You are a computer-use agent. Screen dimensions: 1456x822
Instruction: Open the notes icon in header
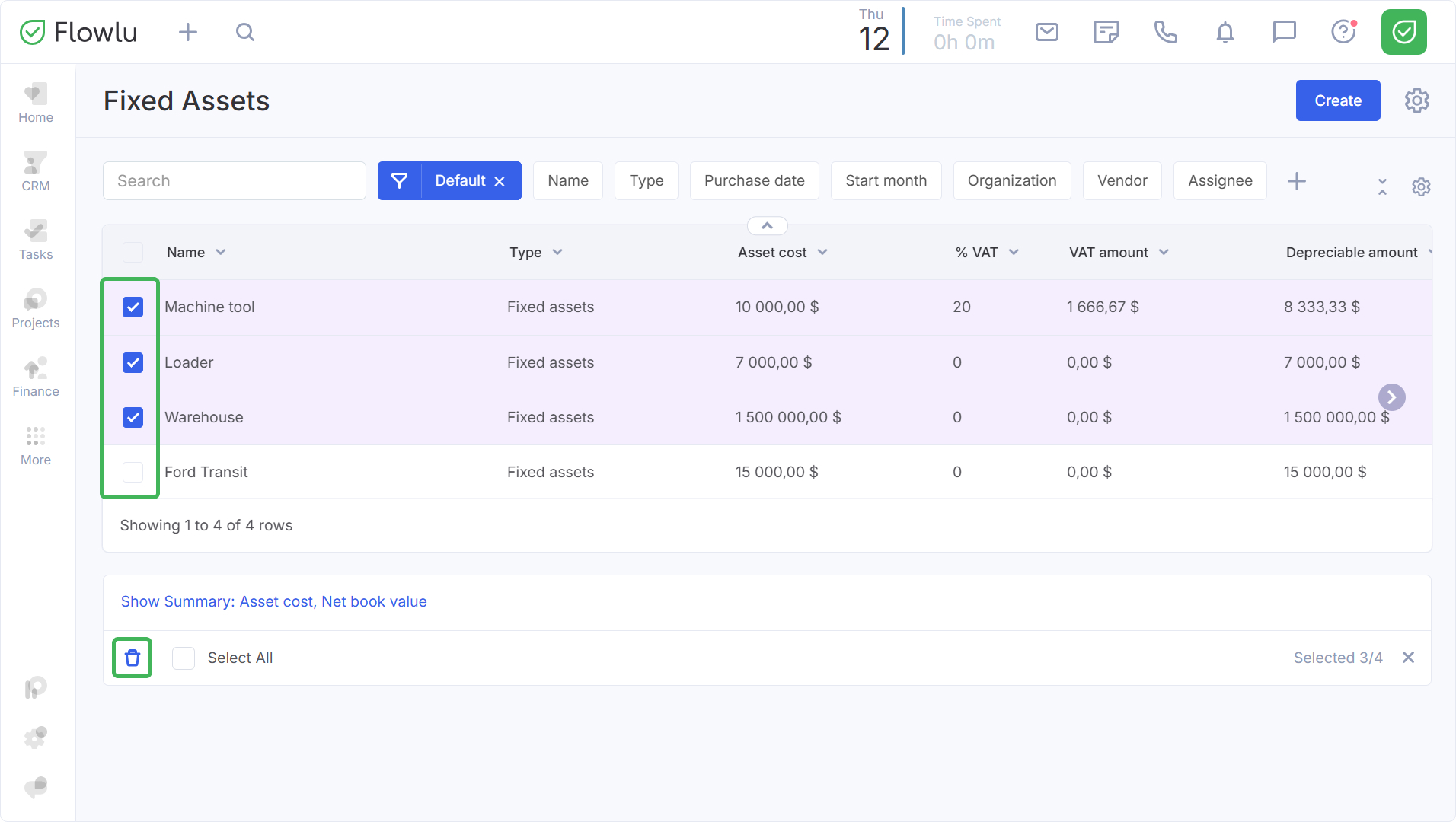(x=1106, y=32)
